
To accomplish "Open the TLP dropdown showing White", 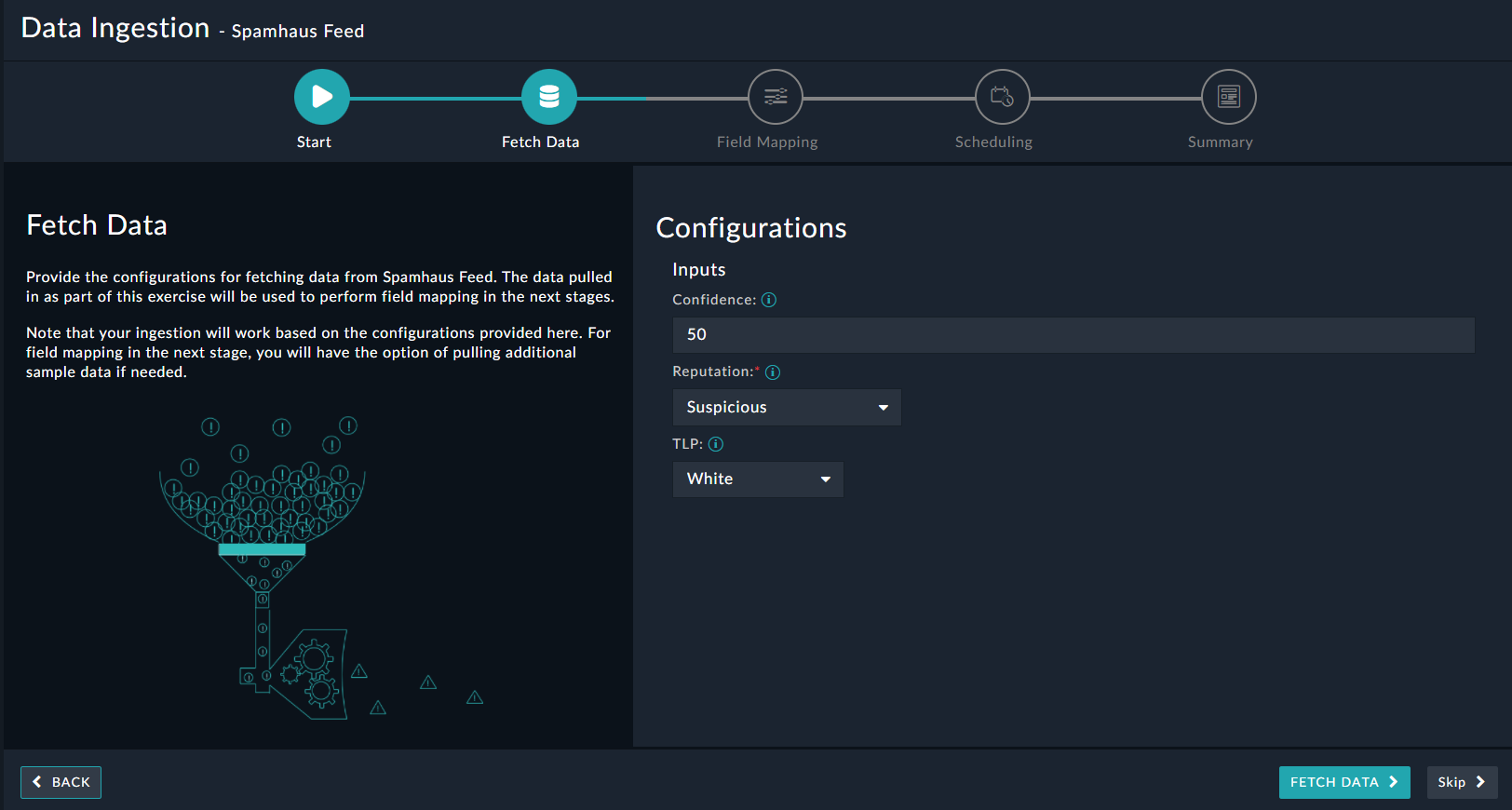I will tap(758, 479).
